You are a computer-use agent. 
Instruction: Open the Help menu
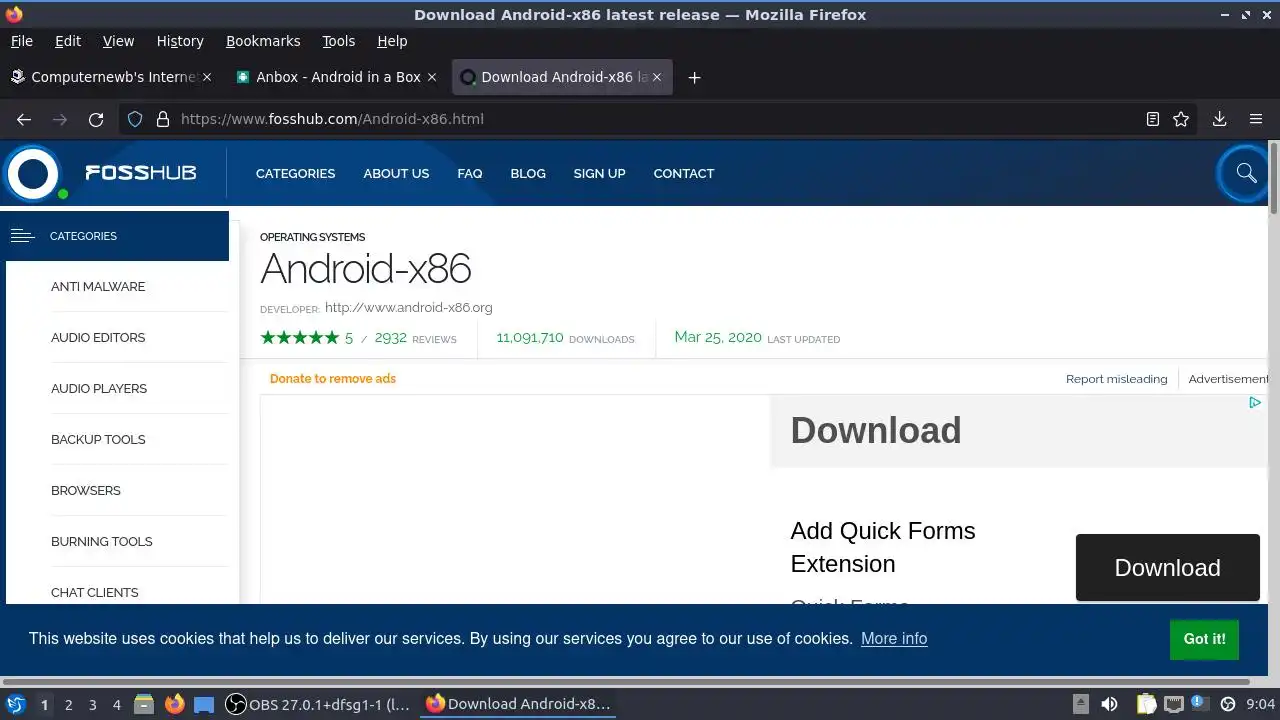coord(392,41)
